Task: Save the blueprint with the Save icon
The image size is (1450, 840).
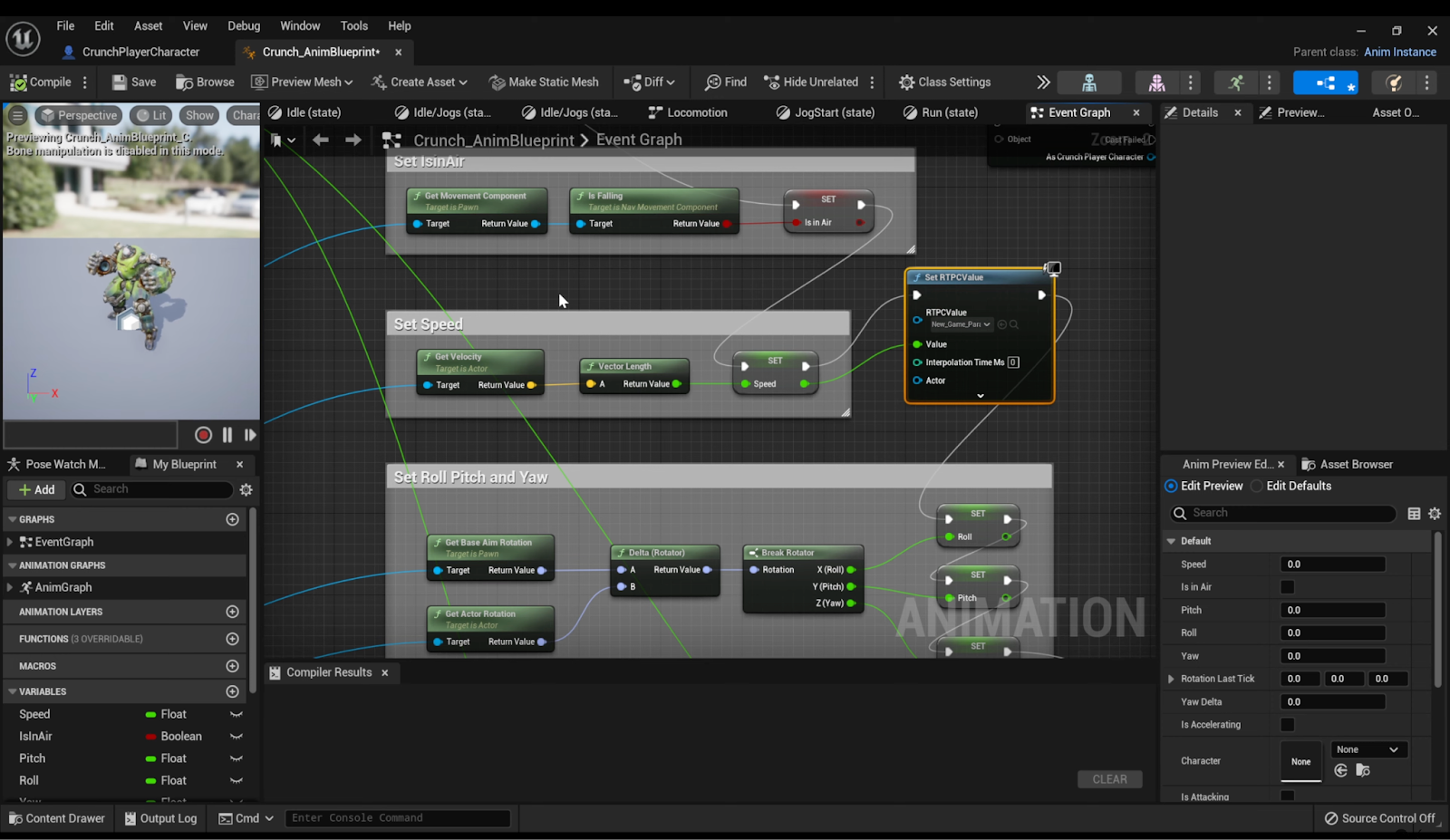Action: point(120,82)
